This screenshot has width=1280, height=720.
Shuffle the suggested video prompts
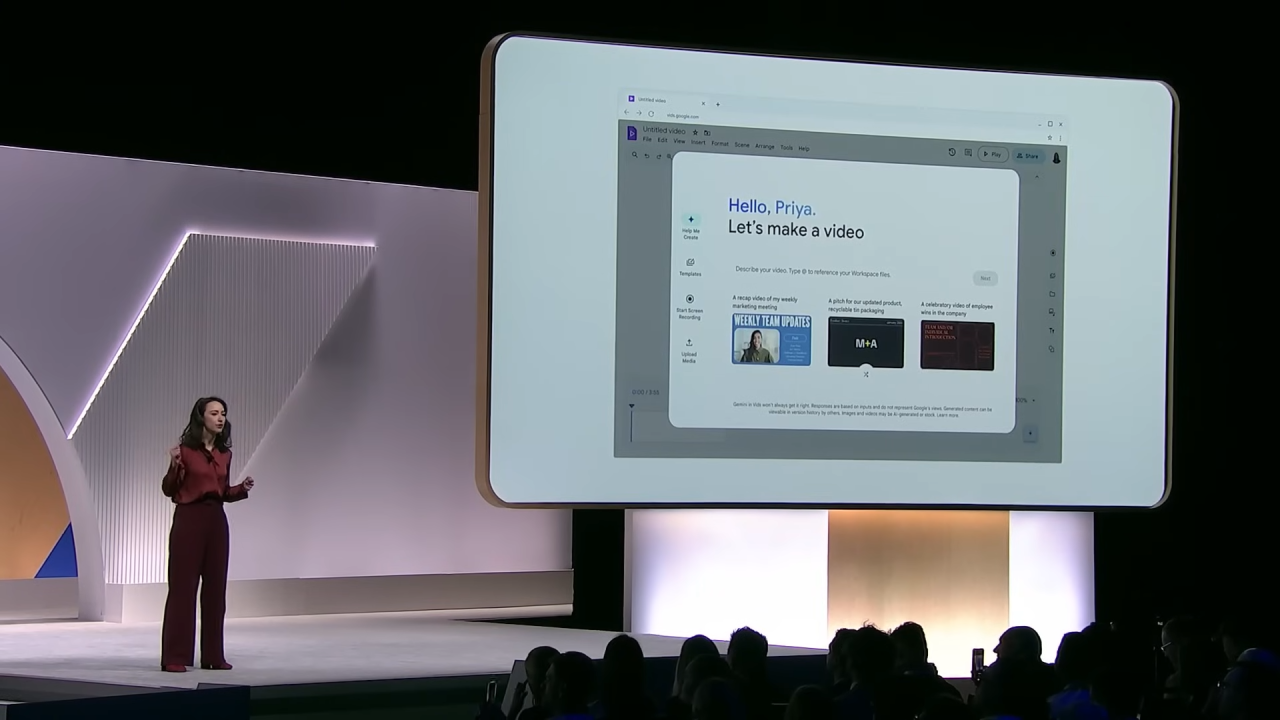point(865,374)
